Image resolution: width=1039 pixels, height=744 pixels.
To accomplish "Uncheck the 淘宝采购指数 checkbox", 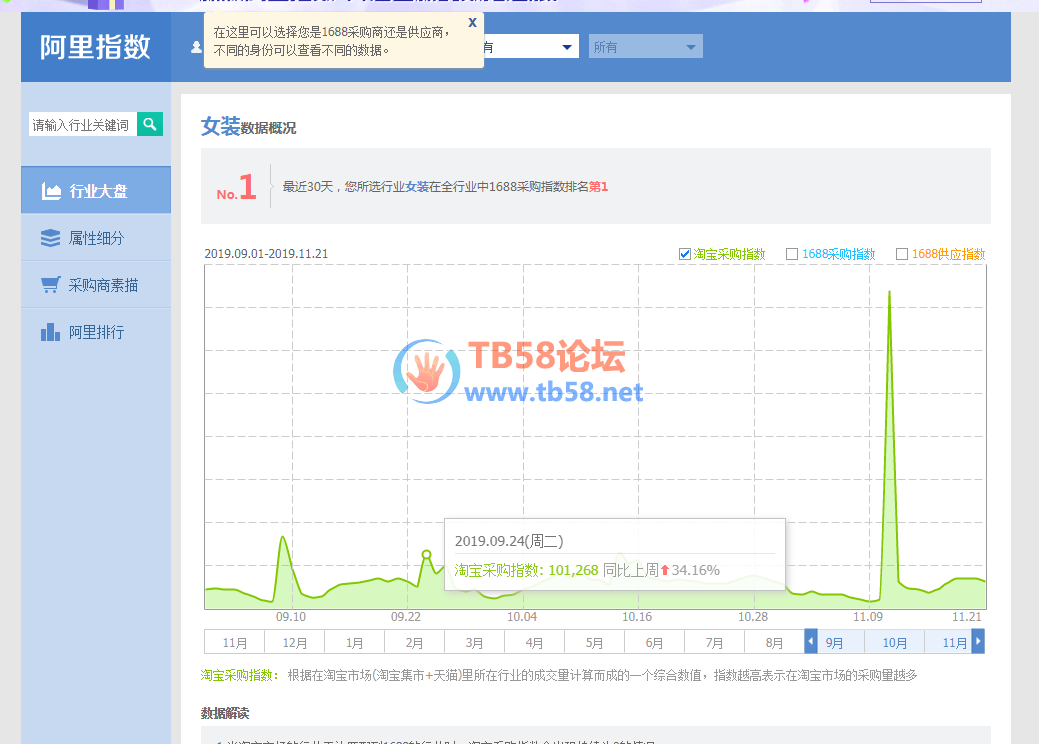I will 684,254.
